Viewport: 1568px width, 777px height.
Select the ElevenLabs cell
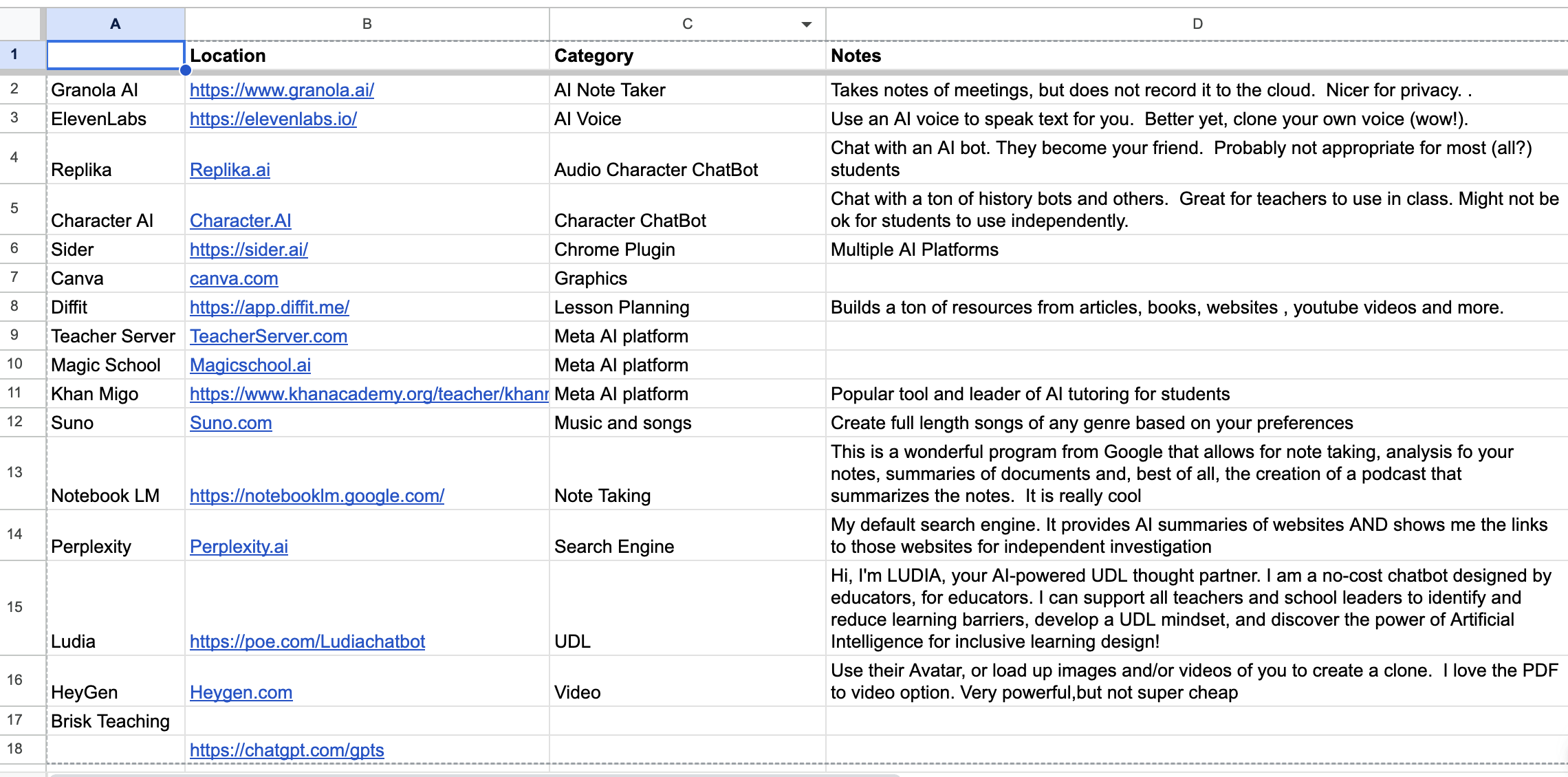pos(116,119)
